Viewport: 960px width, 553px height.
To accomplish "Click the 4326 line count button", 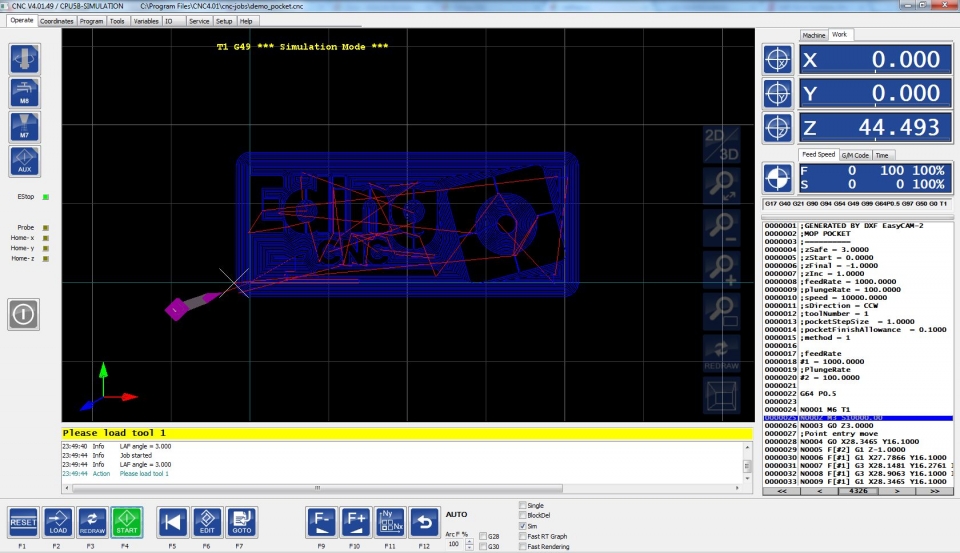I will pos(858,491).
